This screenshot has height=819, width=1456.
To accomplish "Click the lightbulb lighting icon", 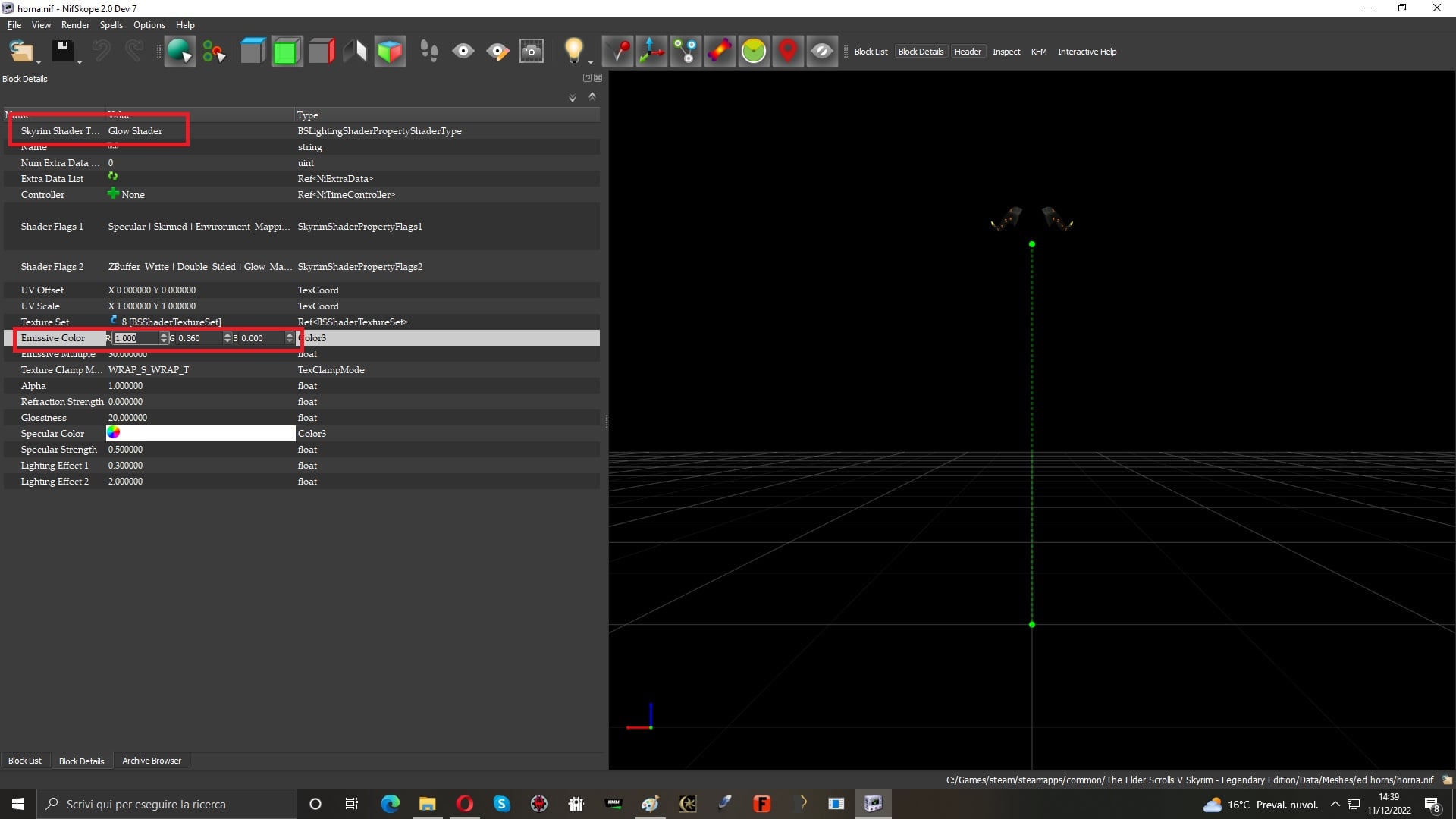I will coord(573,51).
